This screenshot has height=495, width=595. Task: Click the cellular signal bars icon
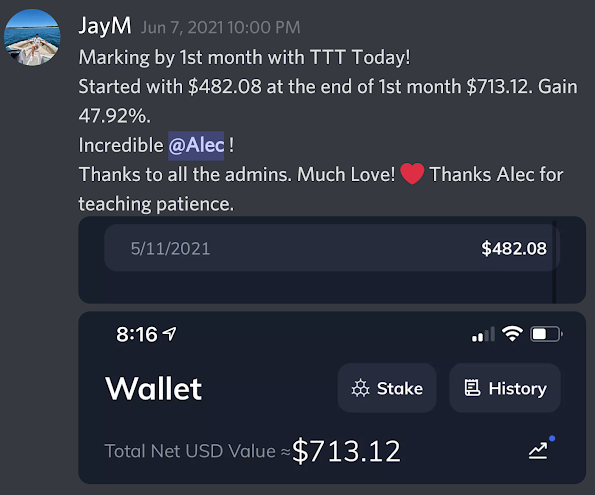coord(483,334)
